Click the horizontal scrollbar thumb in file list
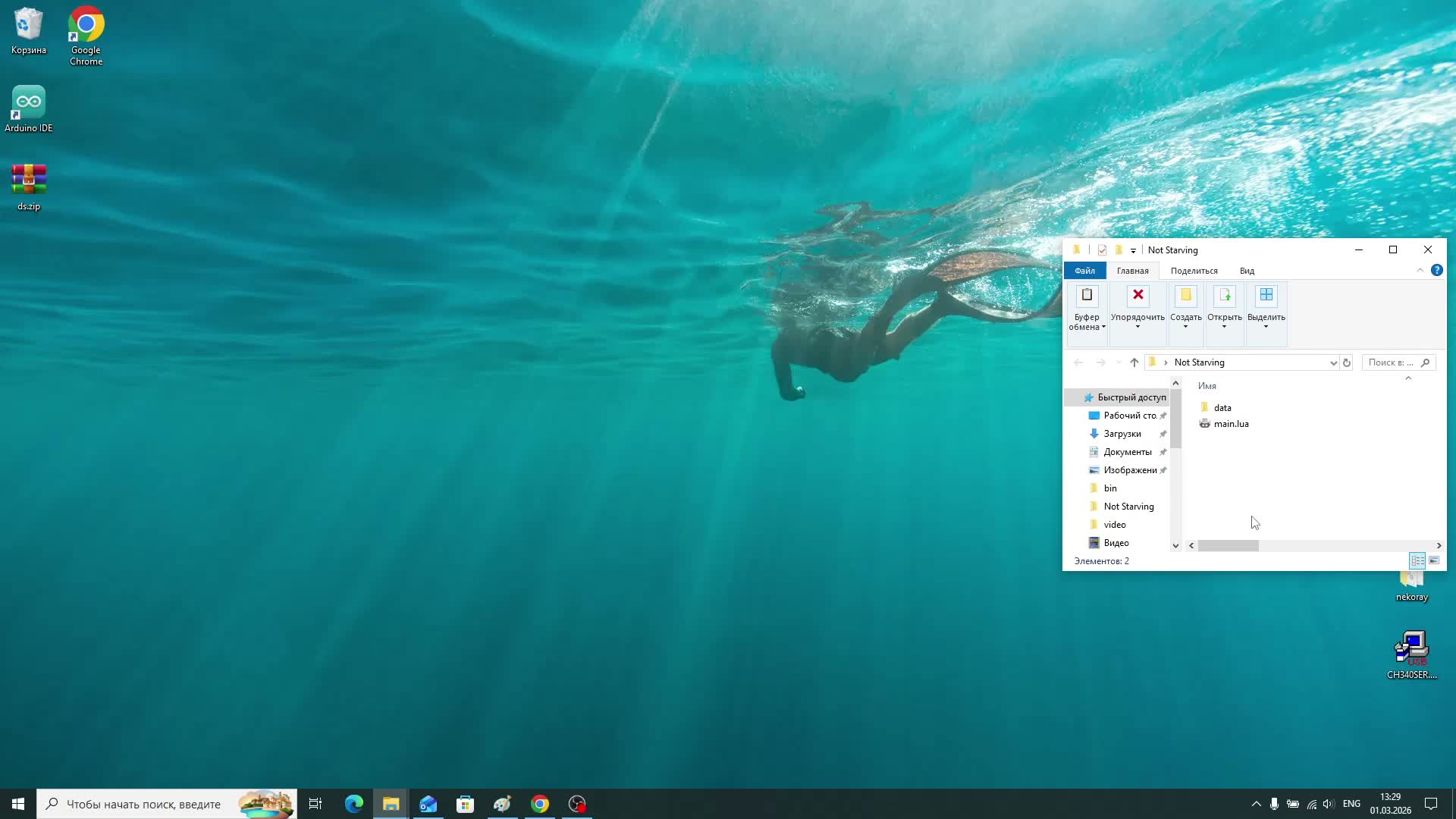The width and height of the screenshot is (1456, 819). click(x=1228, y=546)
